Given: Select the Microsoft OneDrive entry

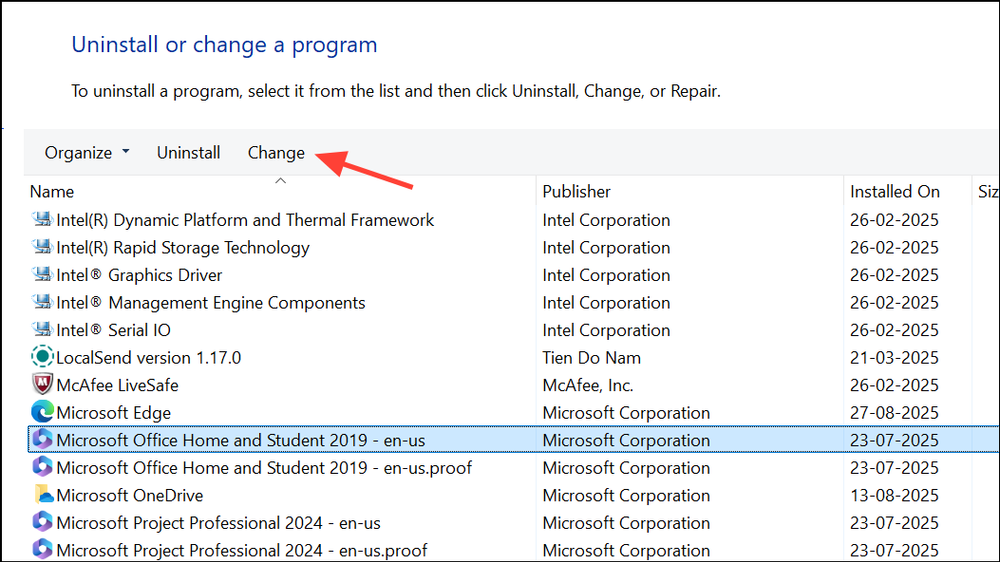Looking at the screenshot, I should point(129,495).
